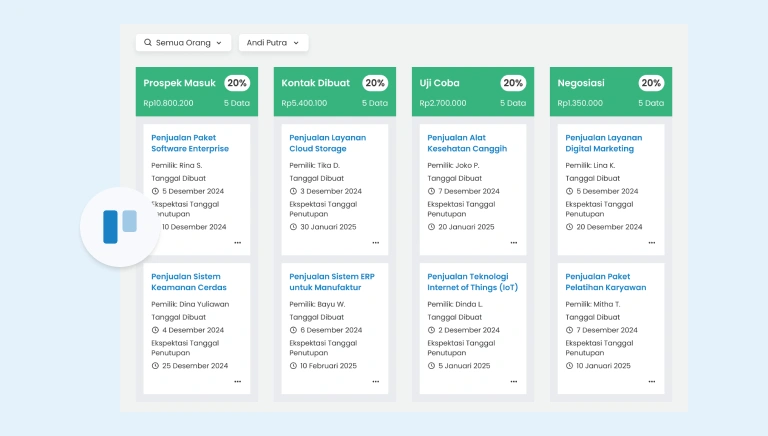The image size is (768, 436).
Task: Click the 20% badge on Uji Coba
Action: [513, 83]
